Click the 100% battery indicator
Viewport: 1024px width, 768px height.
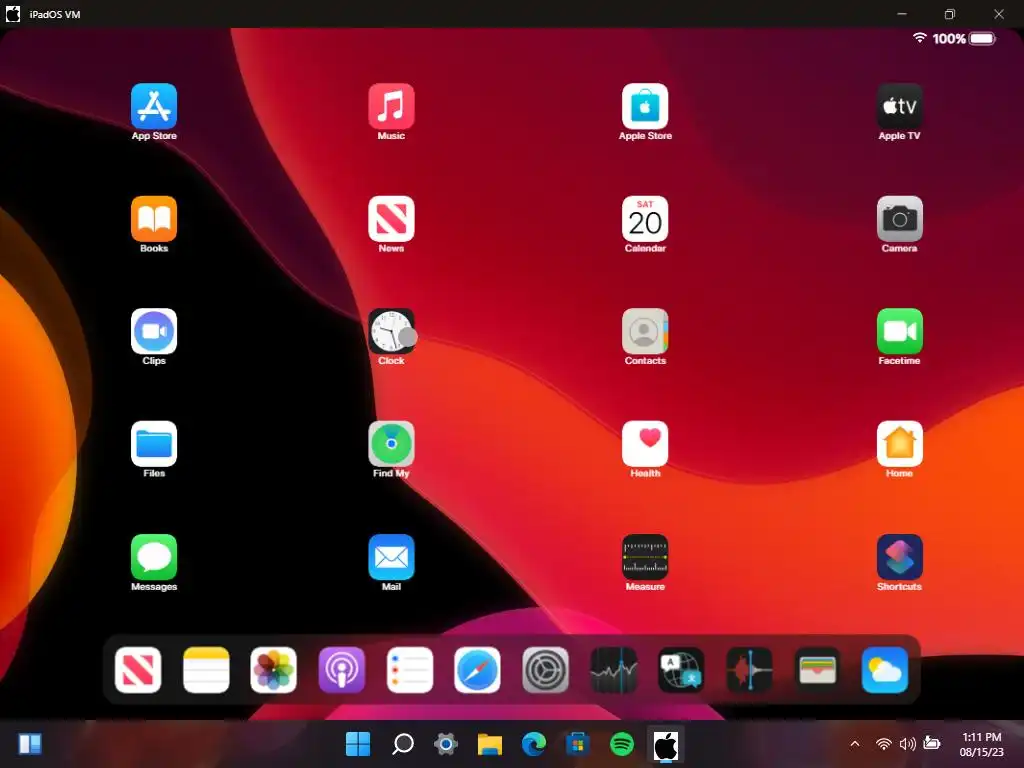(x=964, y=39)
